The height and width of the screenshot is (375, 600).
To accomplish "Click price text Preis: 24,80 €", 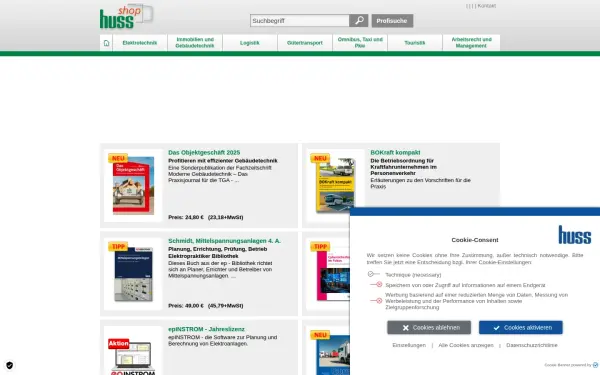I will pyautogui.click(x=186, y=217).
